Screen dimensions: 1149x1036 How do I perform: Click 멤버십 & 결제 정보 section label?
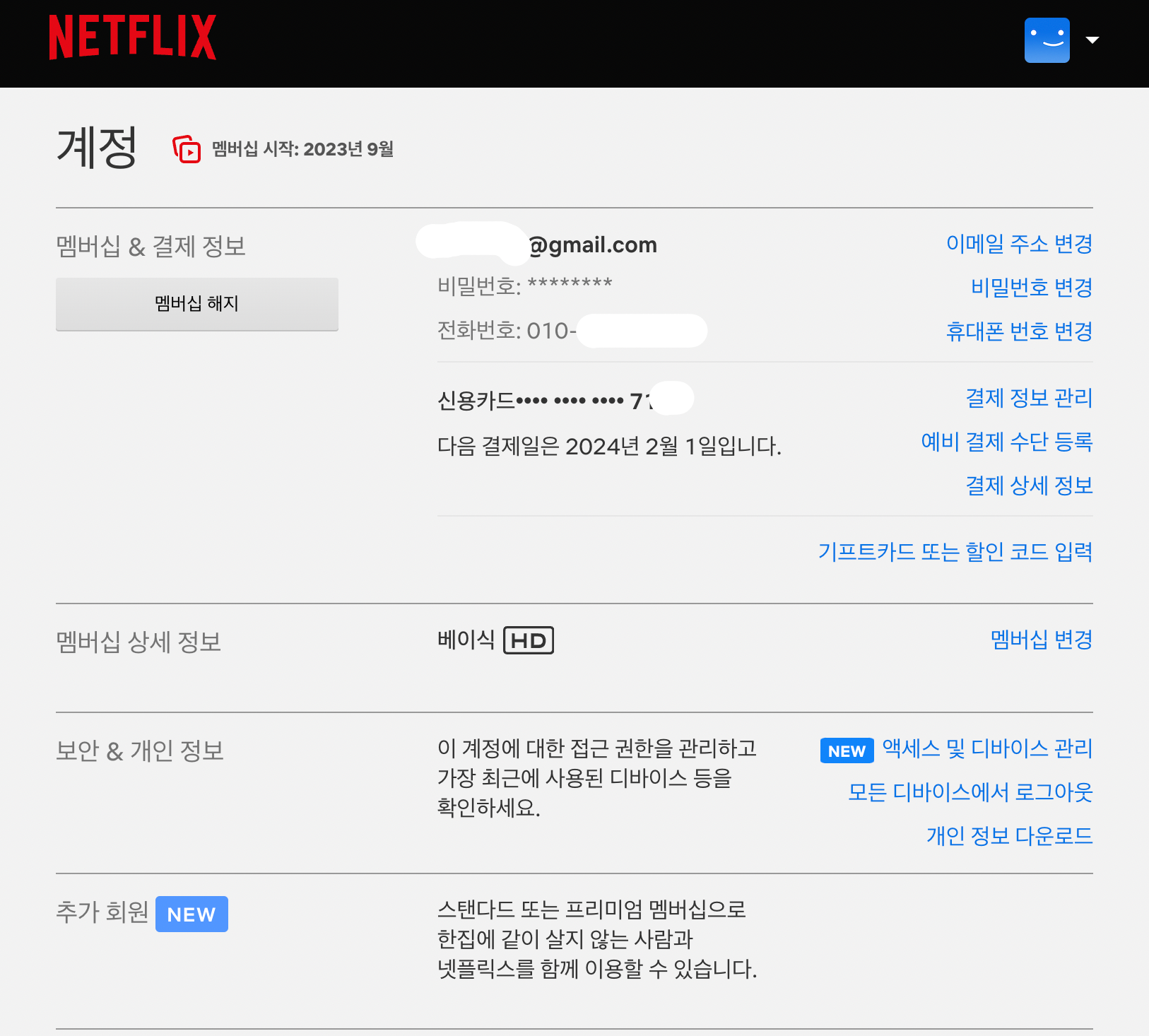click(151, 247)
